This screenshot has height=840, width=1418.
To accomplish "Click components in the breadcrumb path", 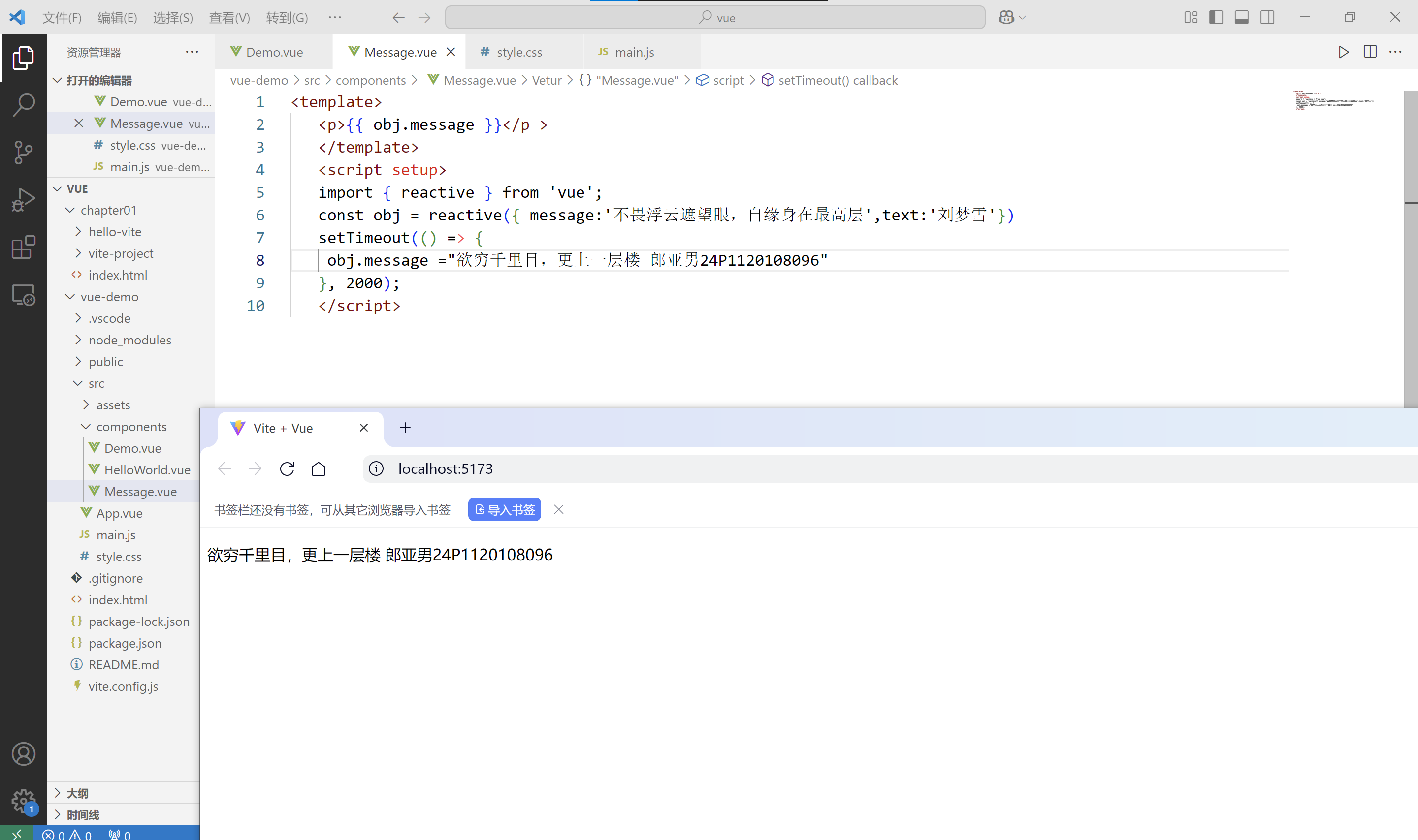I will 371,80.
